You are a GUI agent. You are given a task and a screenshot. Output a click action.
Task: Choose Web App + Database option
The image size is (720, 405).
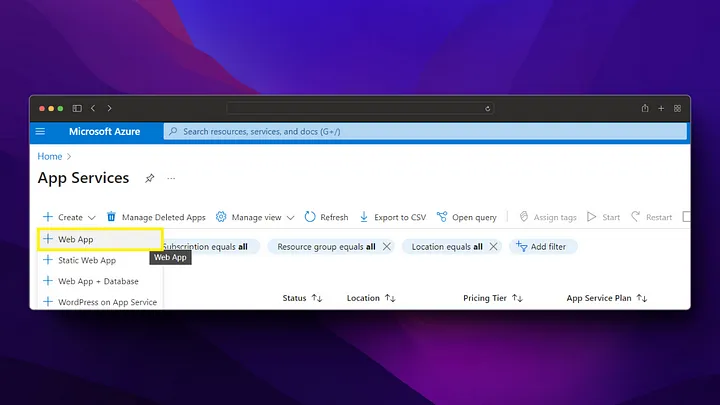pyautogui.click(x=100, y=281)
